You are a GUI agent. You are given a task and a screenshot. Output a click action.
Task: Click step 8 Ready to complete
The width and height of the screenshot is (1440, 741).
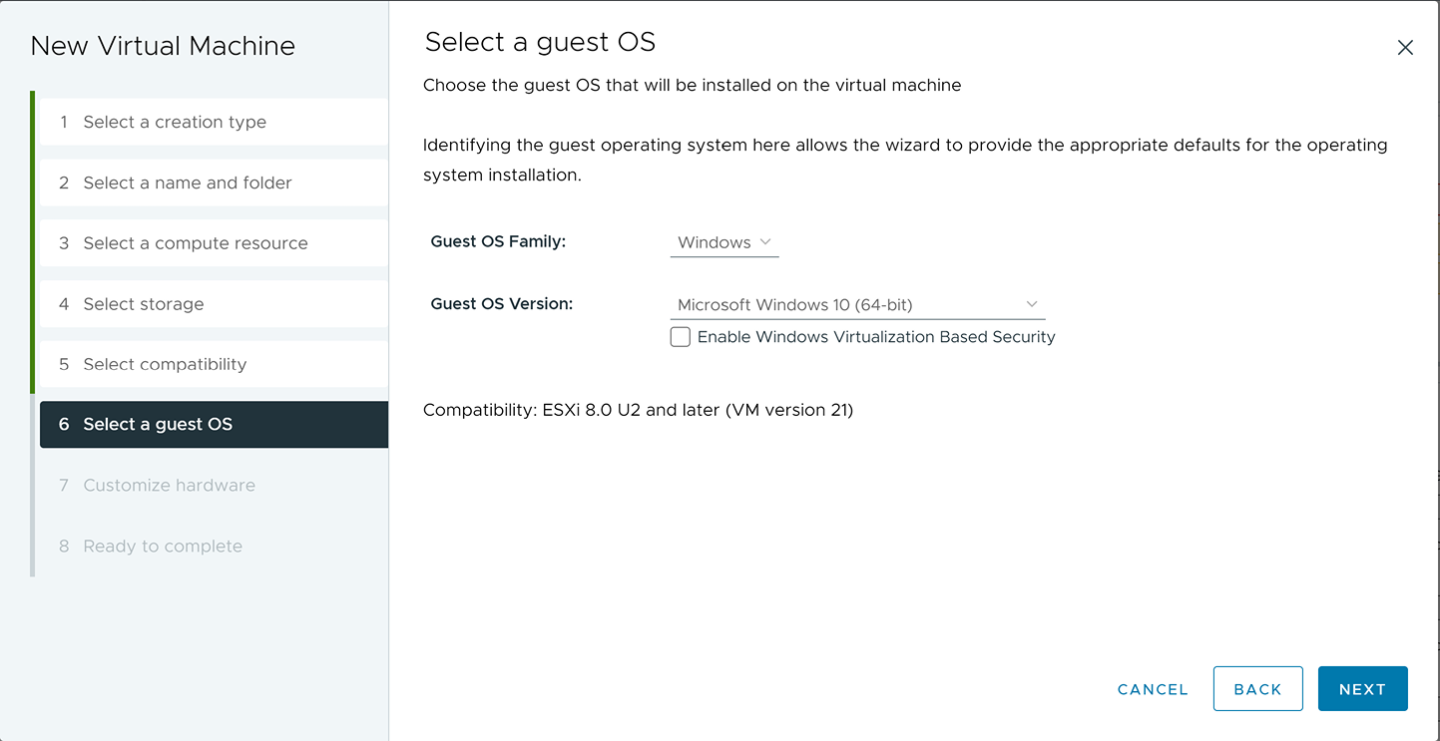click(x=162, y=546)
